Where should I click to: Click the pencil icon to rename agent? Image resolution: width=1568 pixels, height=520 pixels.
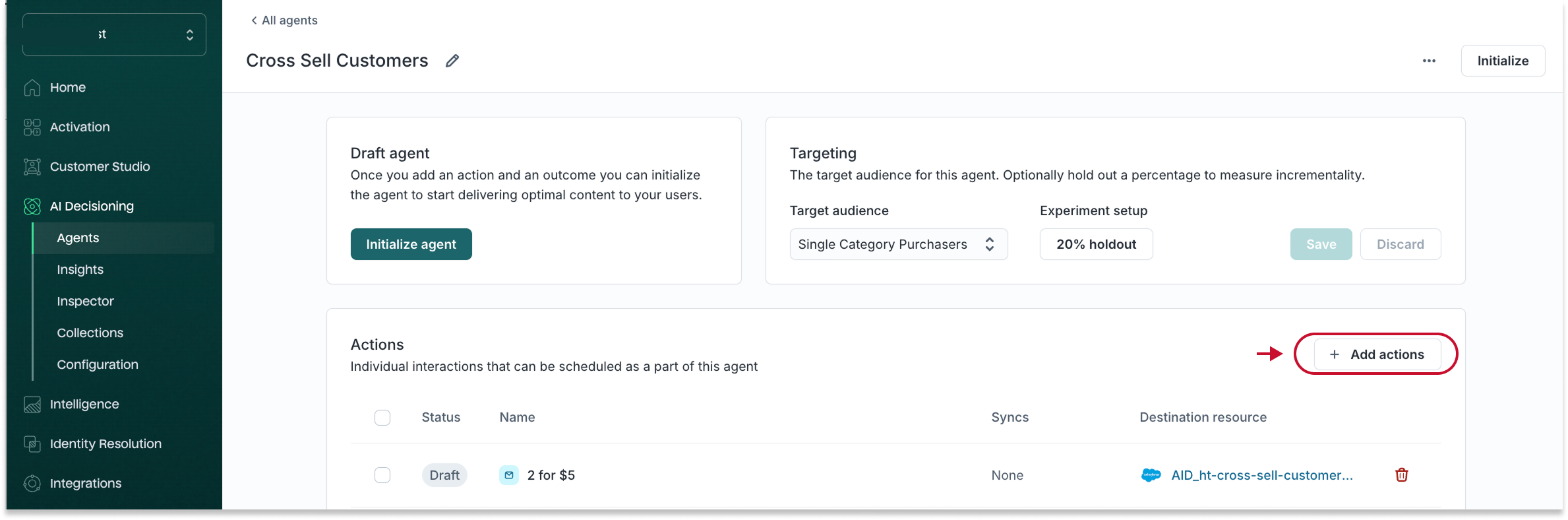[452, 61]
